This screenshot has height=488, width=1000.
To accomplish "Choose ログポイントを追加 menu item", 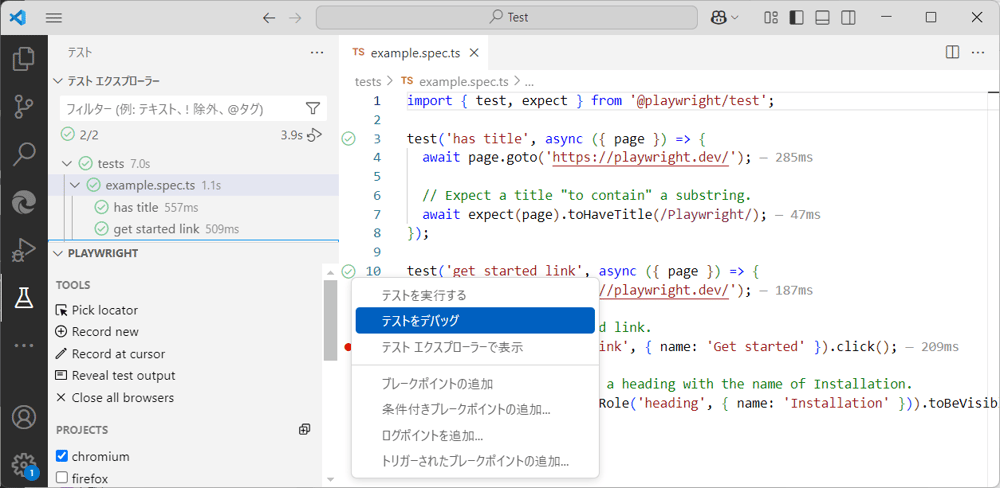I will [x=475, y=436].
